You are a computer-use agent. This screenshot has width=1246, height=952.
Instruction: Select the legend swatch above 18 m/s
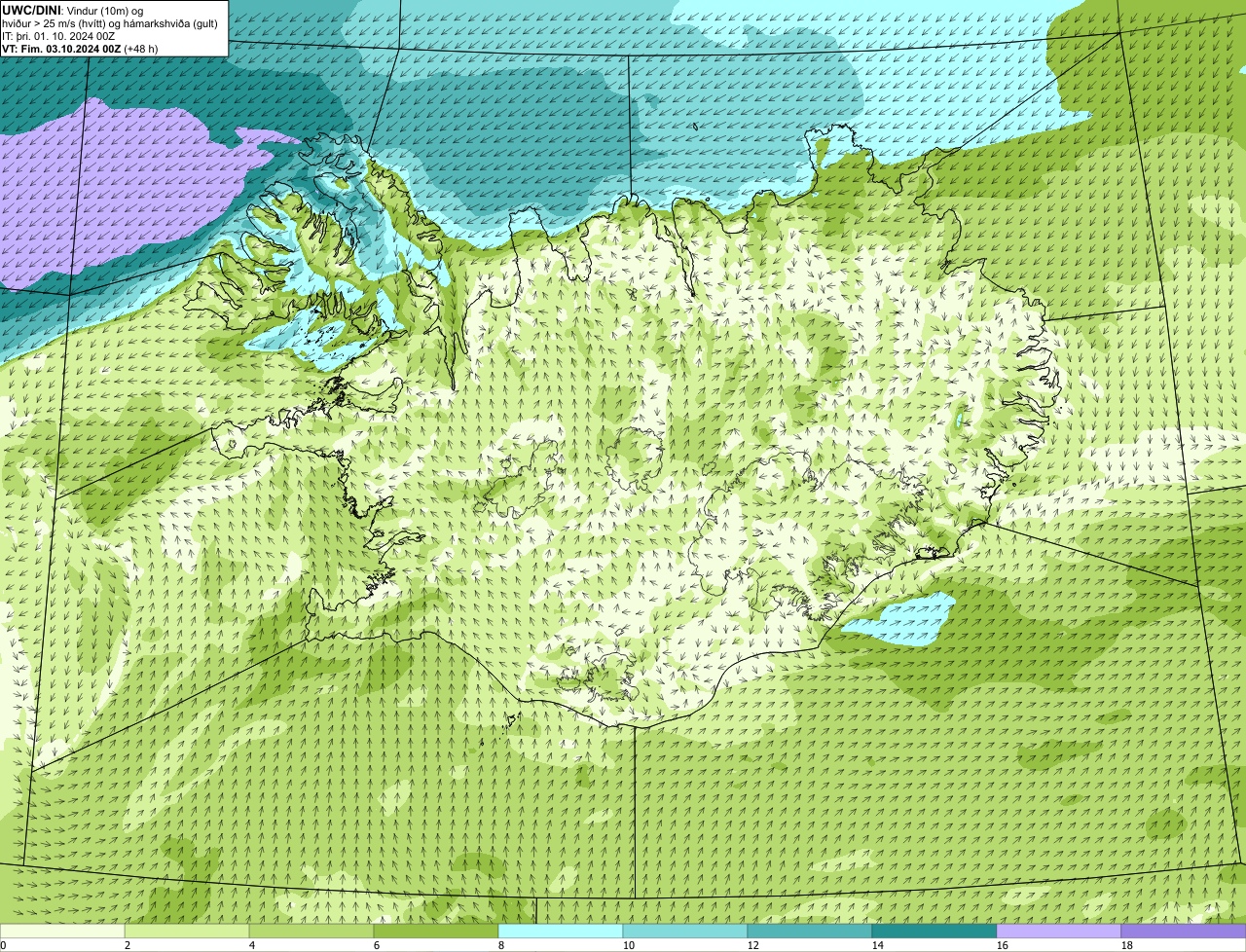[x=1184, y=932]
